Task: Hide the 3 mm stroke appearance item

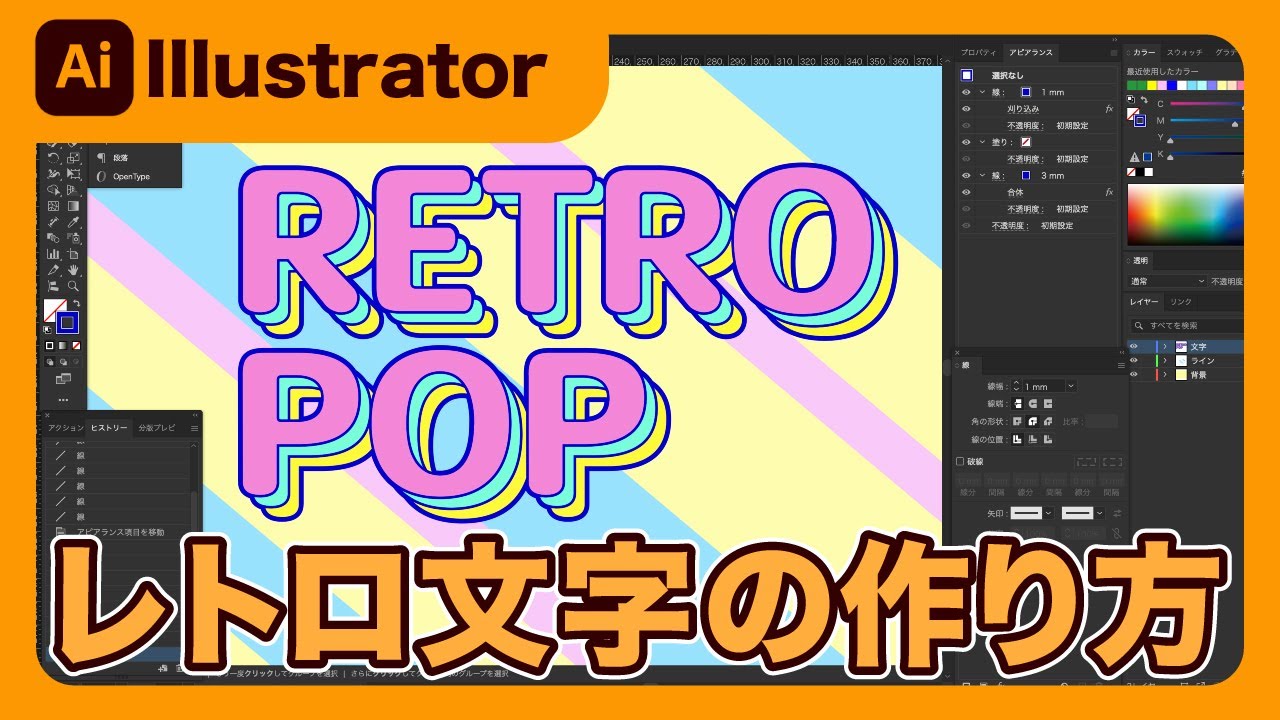Action: pos(966,175)
